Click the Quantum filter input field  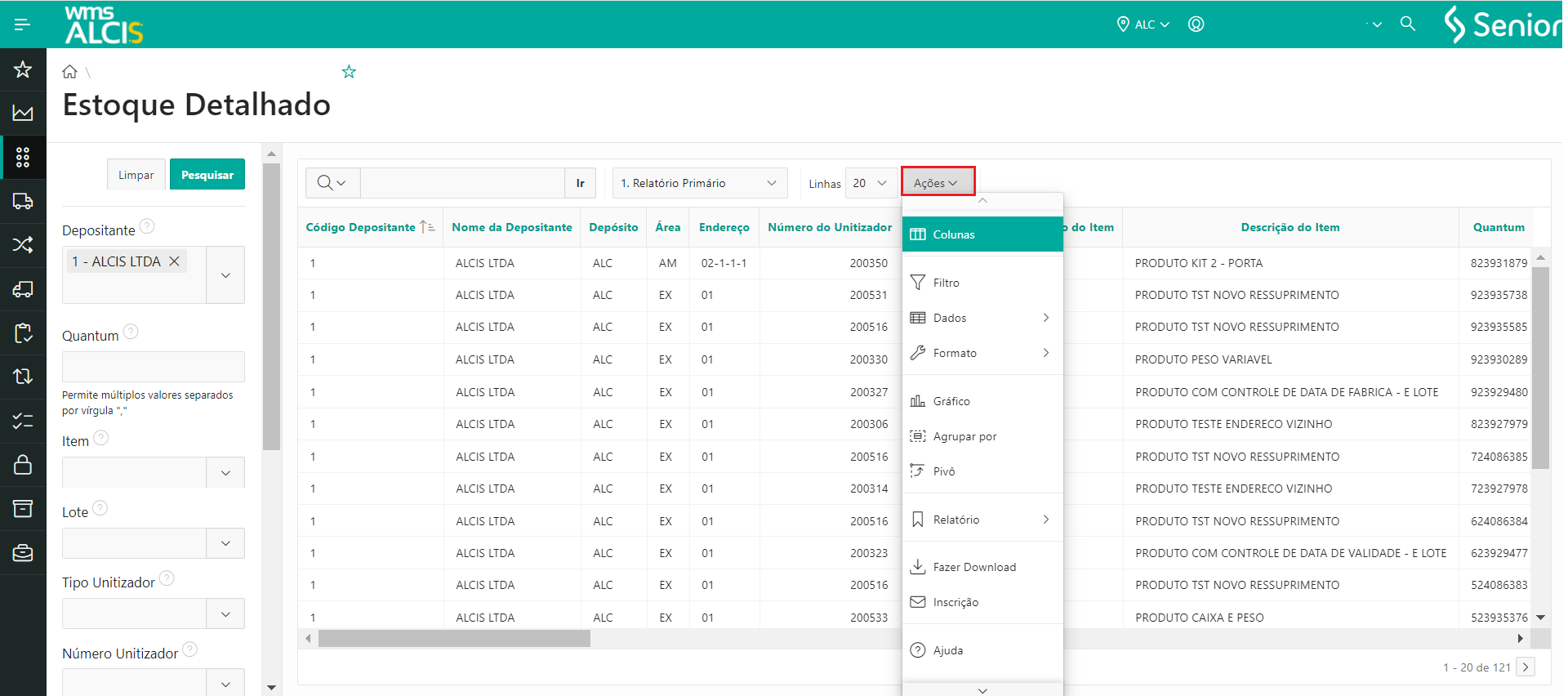click(154, 367)
